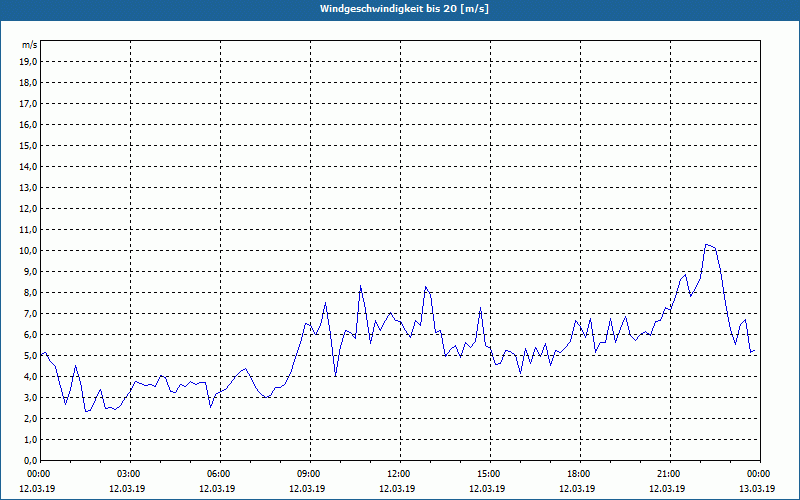
Task: Select the 10,0 y-axis label
Action: pos(29,251)
